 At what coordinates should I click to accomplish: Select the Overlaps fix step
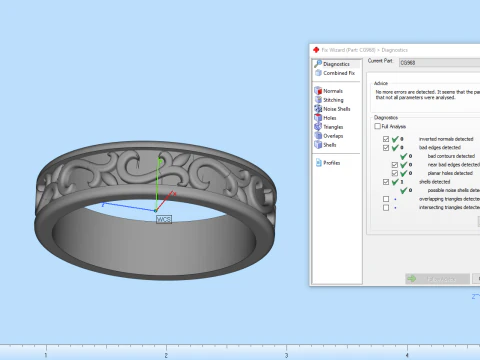pyautogui.click(x=329, y=136)
